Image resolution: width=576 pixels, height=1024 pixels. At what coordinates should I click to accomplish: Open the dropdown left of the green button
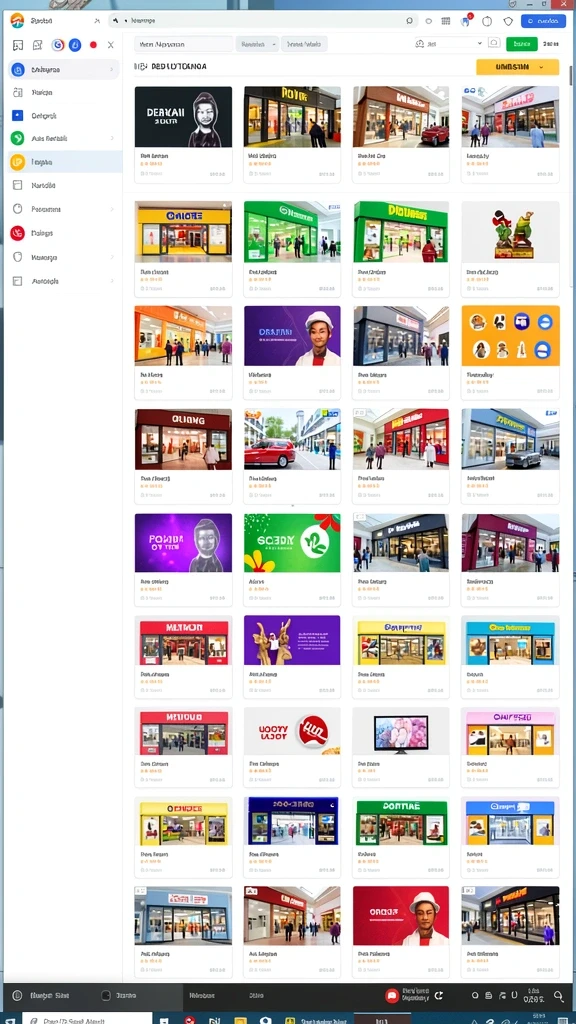(449, 44)
